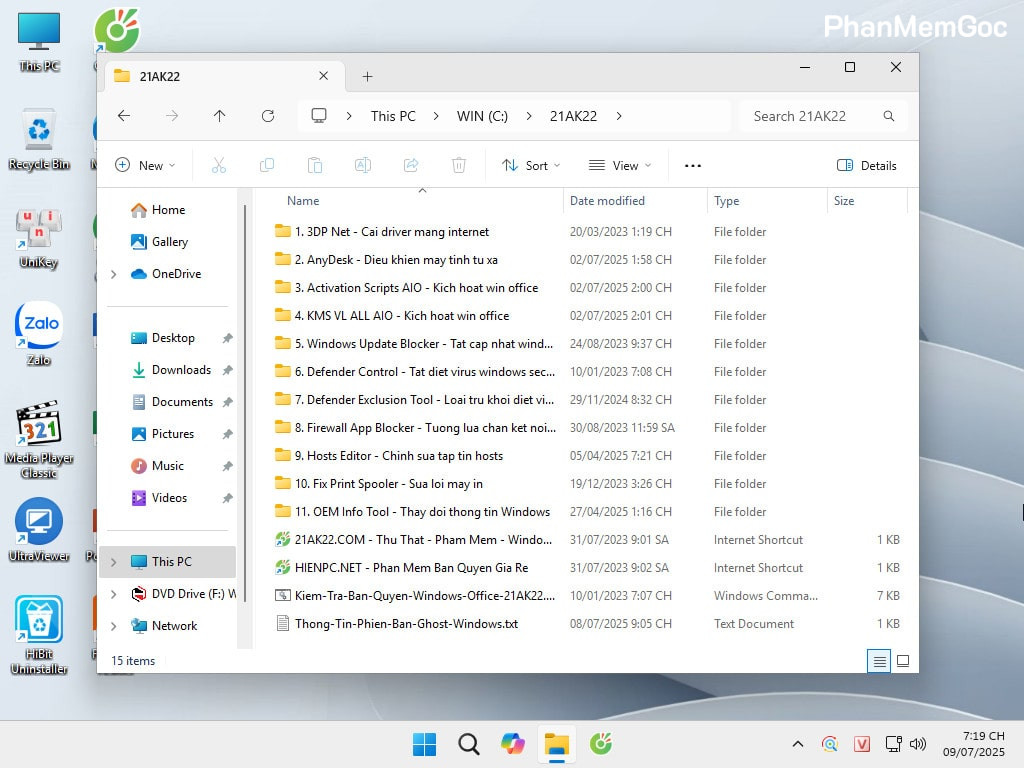Cut selection using the Cut scissors icon
This screenshot has height=768, width=1024.
click(219, 164)
